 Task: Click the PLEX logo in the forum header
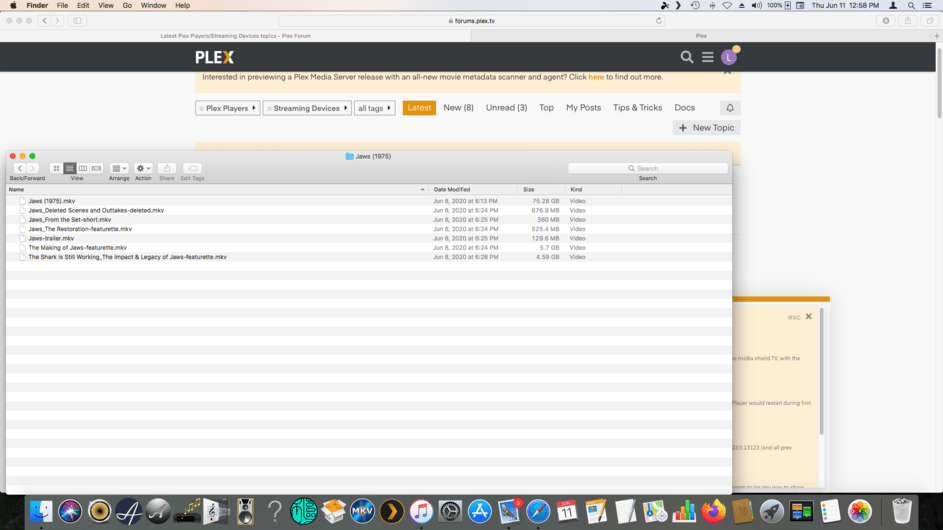click(x=214, y=57)
